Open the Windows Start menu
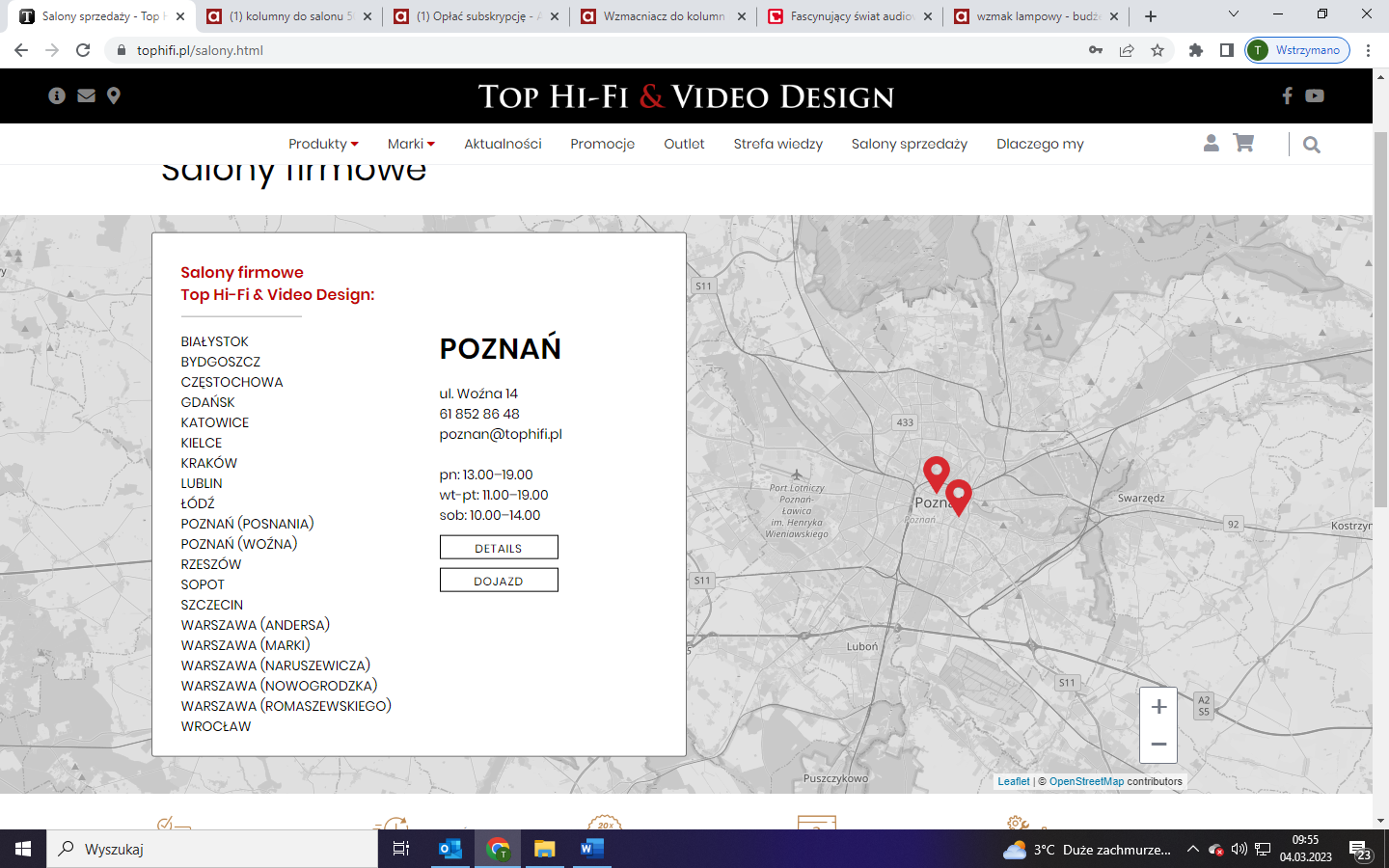This screenshot has height=868, width=1389. tap(23, 849)
